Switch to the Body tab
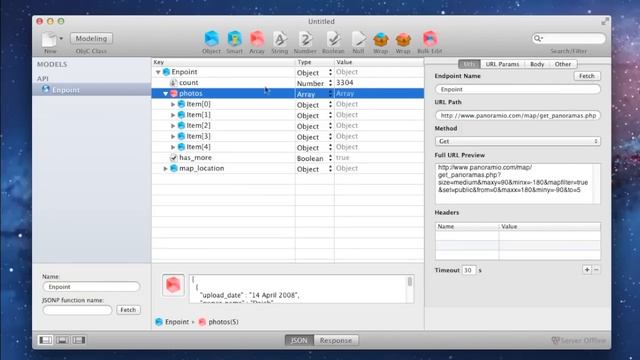Viewport: 640px width, 360px height. [537, 64]
